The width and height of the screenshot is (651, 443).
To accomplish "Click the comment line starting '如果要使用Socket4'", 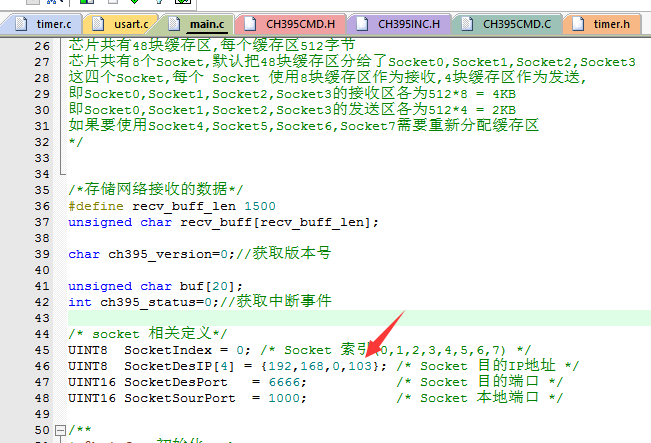I will pyautogui.click(x=303, y=125).
